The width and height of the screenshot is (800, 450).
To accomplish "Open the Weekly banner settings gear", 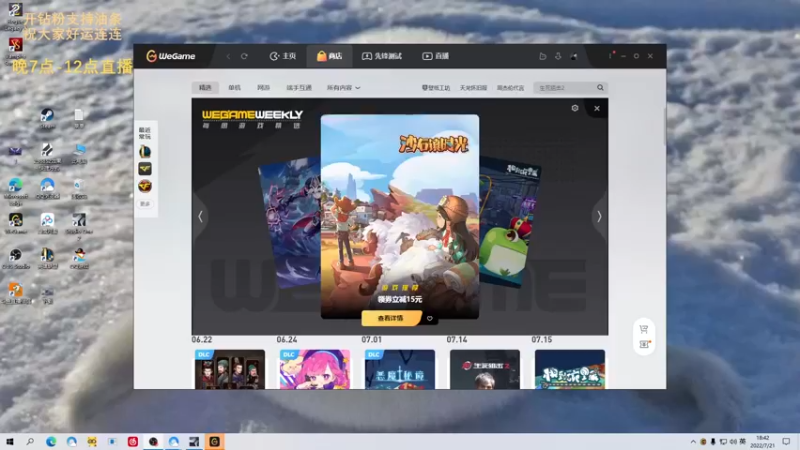I will 575,108.
